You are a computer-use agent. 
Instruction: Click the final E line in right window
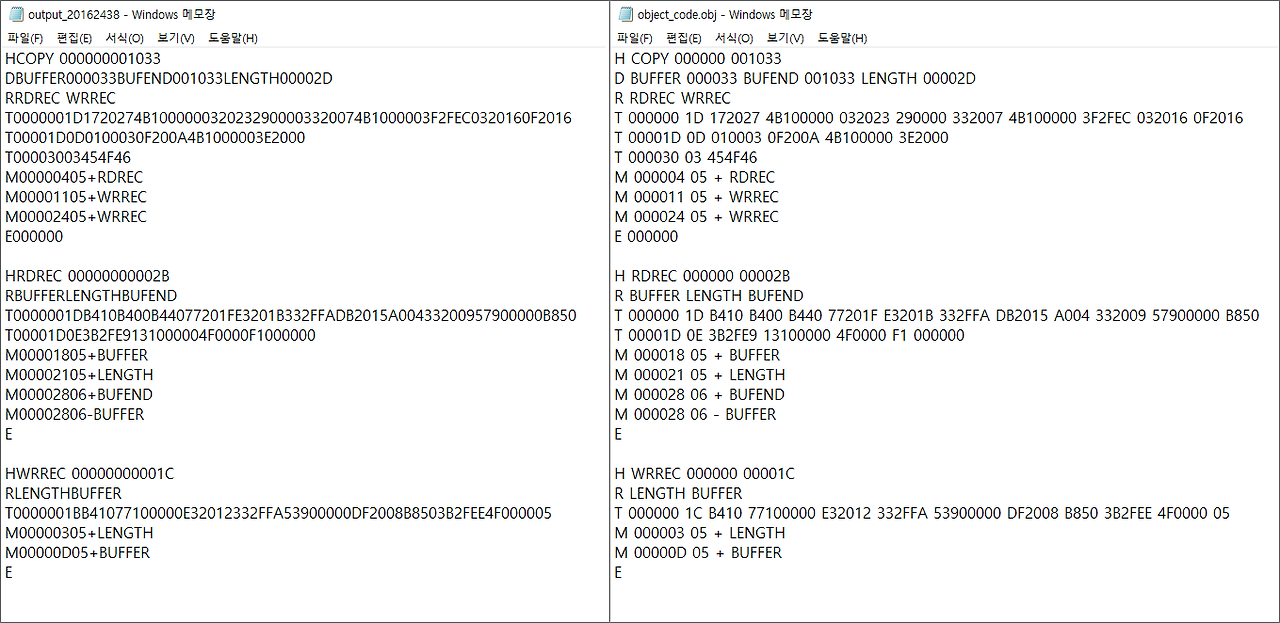click(617, 572)
